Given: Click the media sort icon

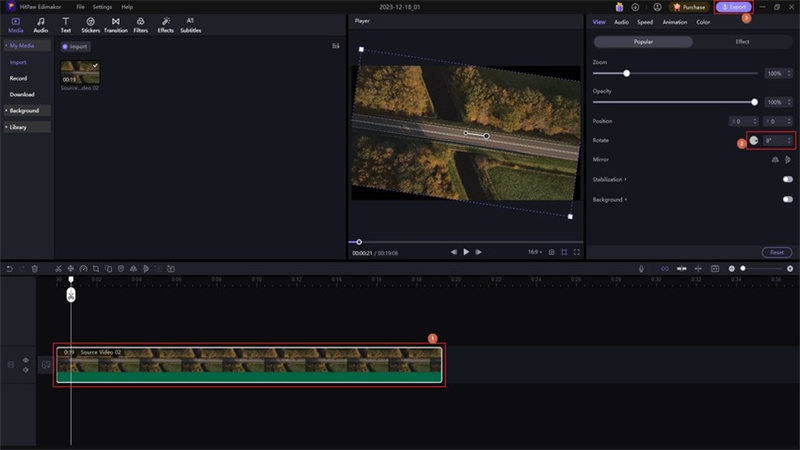Looking at the screenshot, I should (x=336, y=46).
